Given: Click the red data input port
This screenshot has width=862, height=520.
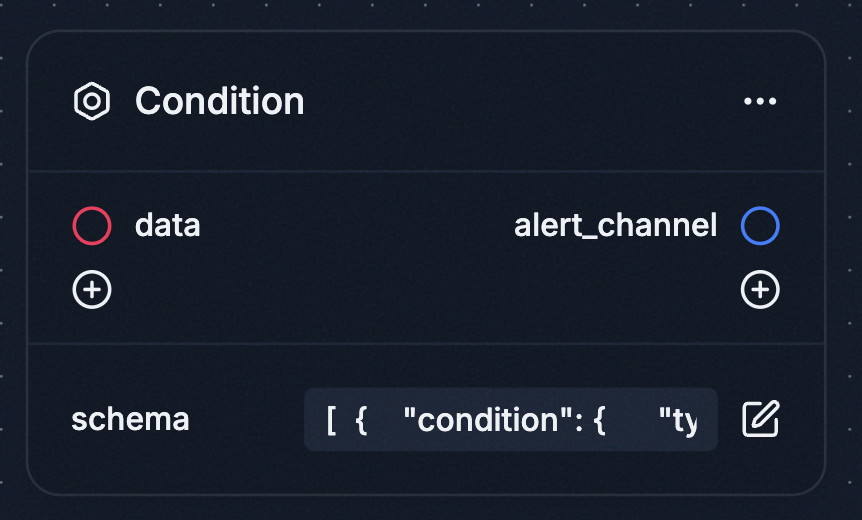Looking at the screenshot, I should tap(92, 226).
